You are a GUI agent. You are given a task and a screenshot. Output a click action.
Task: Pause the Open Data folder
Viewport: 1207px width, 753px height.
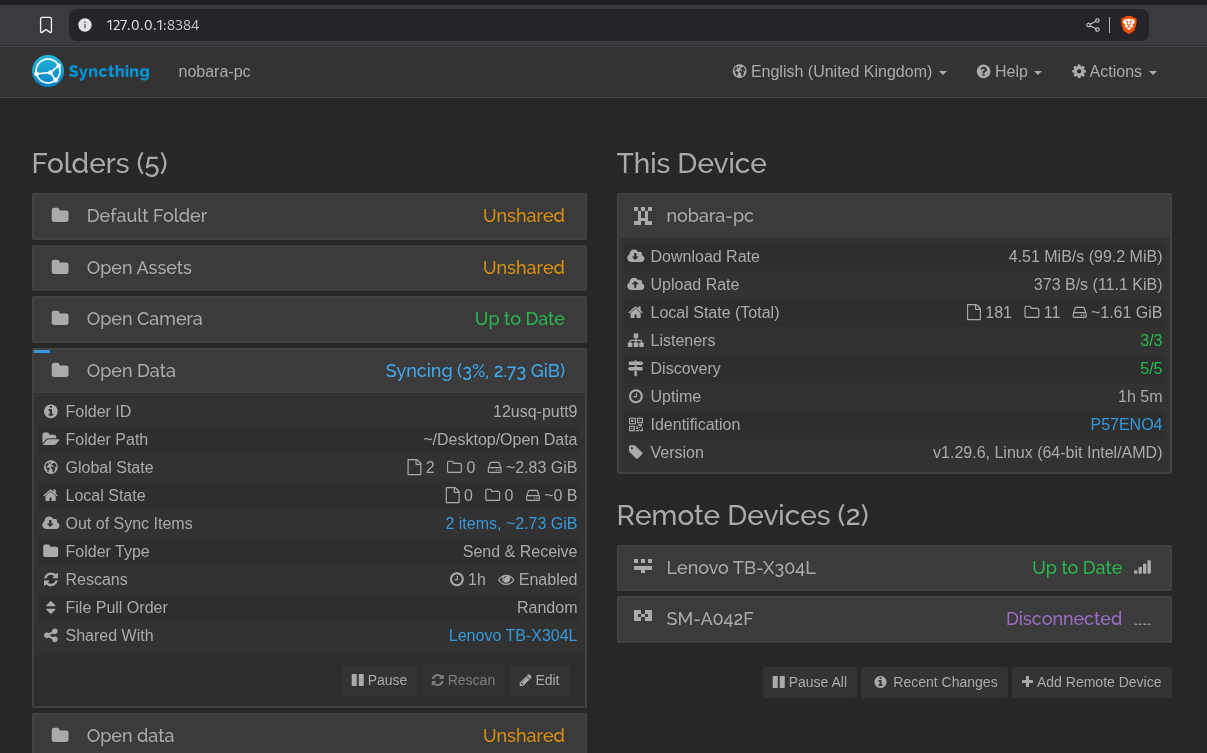tap(379, 680)
